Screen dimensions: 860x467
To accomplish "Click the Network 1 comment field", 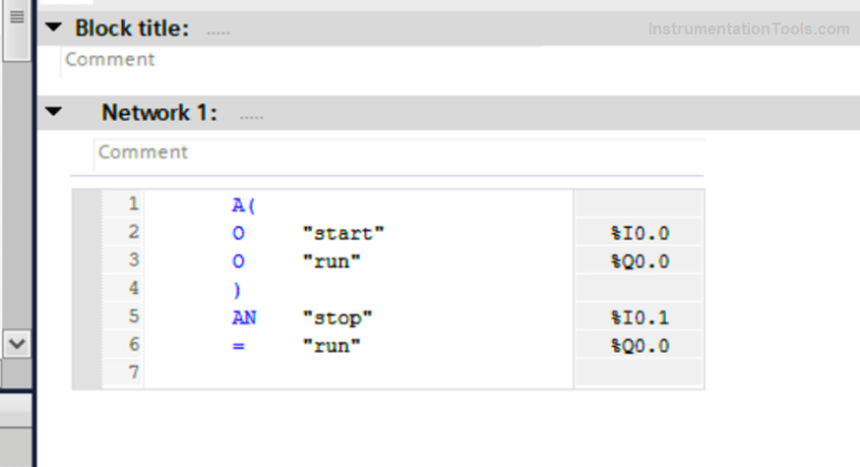I will [400, 153].
